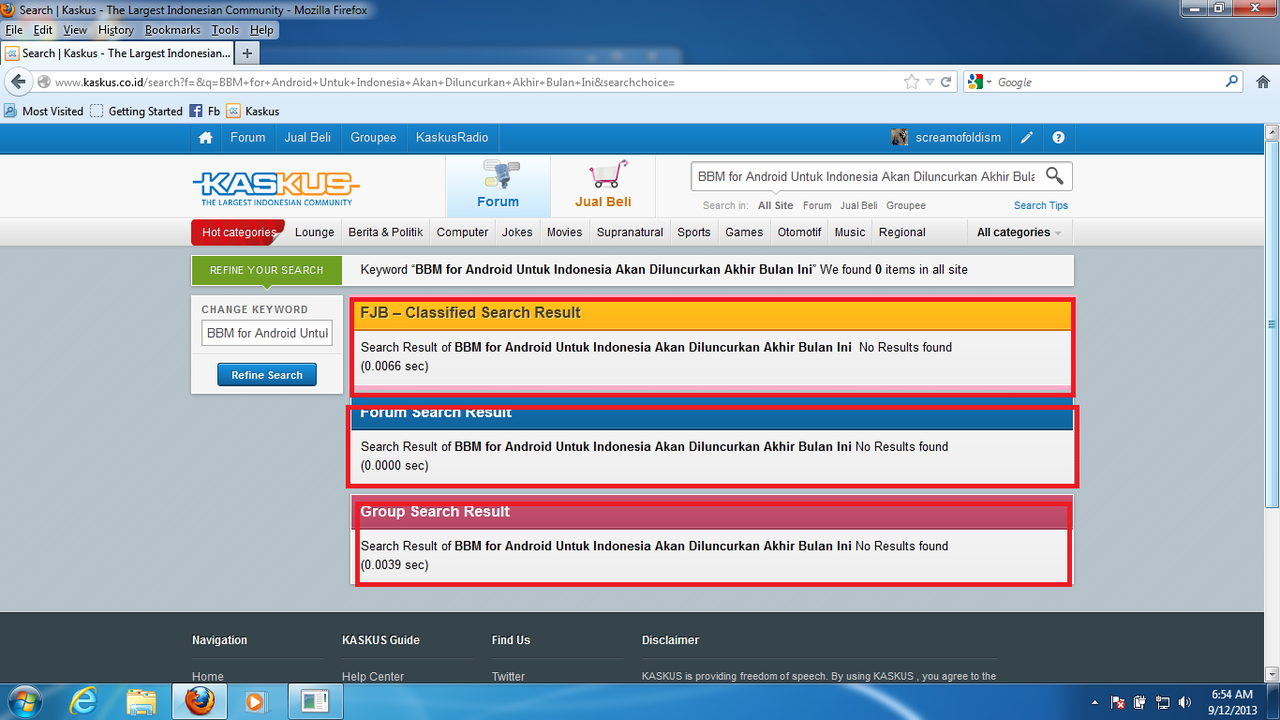
Task: Click the KASKUS logo
Action: [275, 187]
